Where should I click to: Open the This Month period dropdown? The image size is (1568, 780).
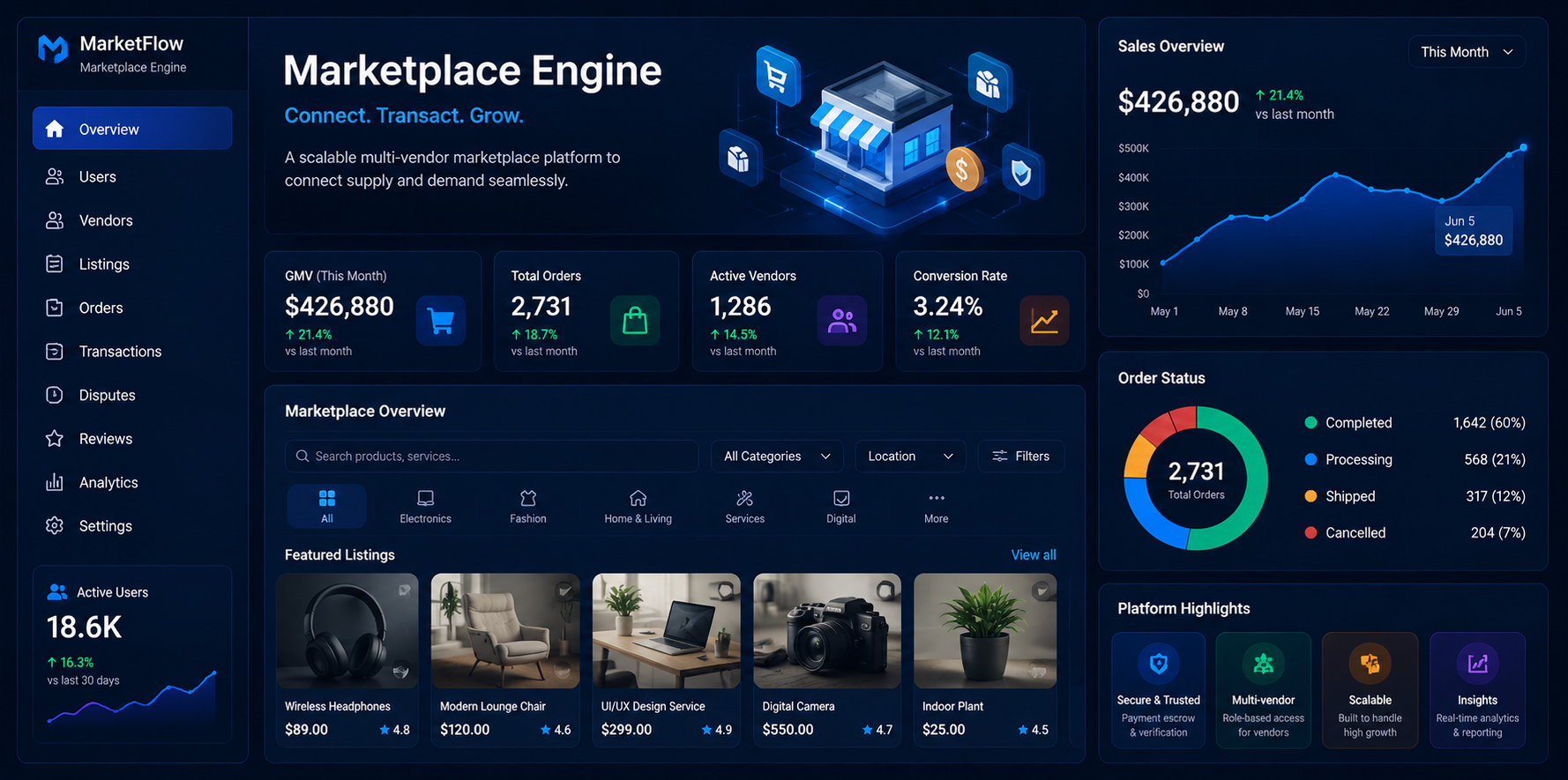(1467, 52)
